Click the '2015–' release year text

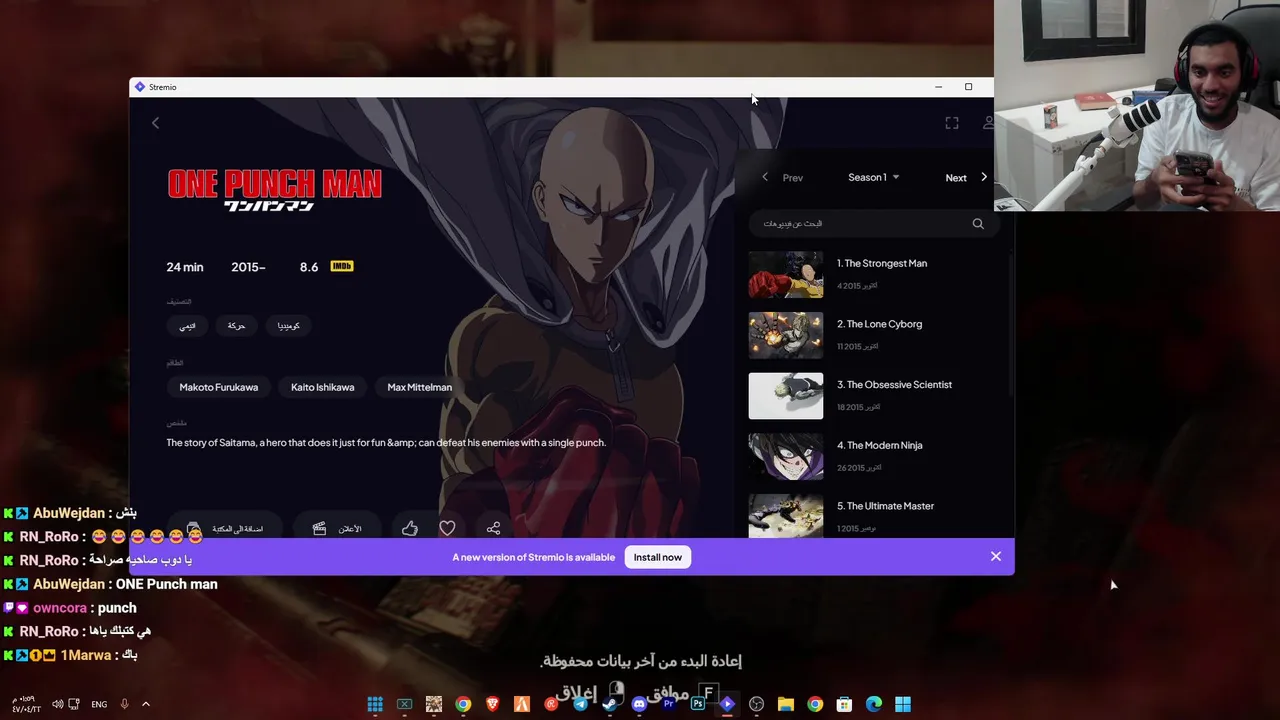coord(248,267)
